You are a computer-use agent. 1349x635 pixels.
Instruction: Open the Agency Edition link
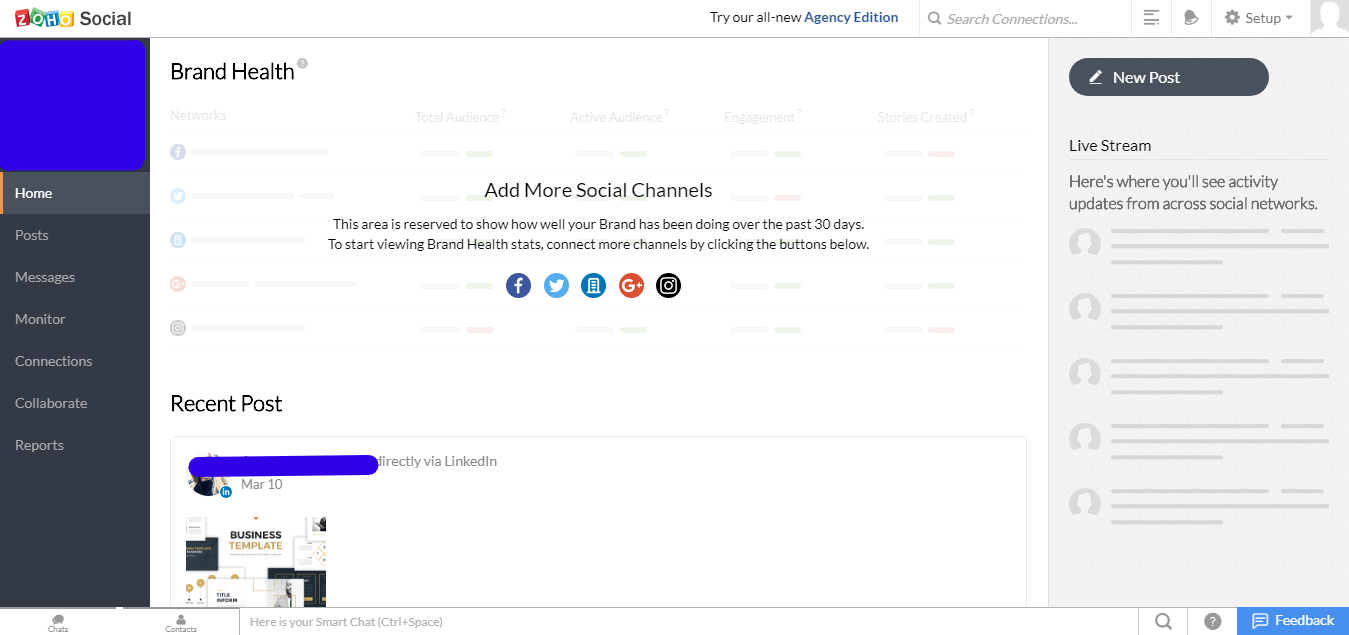pyautogui.click(x=851, y=16)
